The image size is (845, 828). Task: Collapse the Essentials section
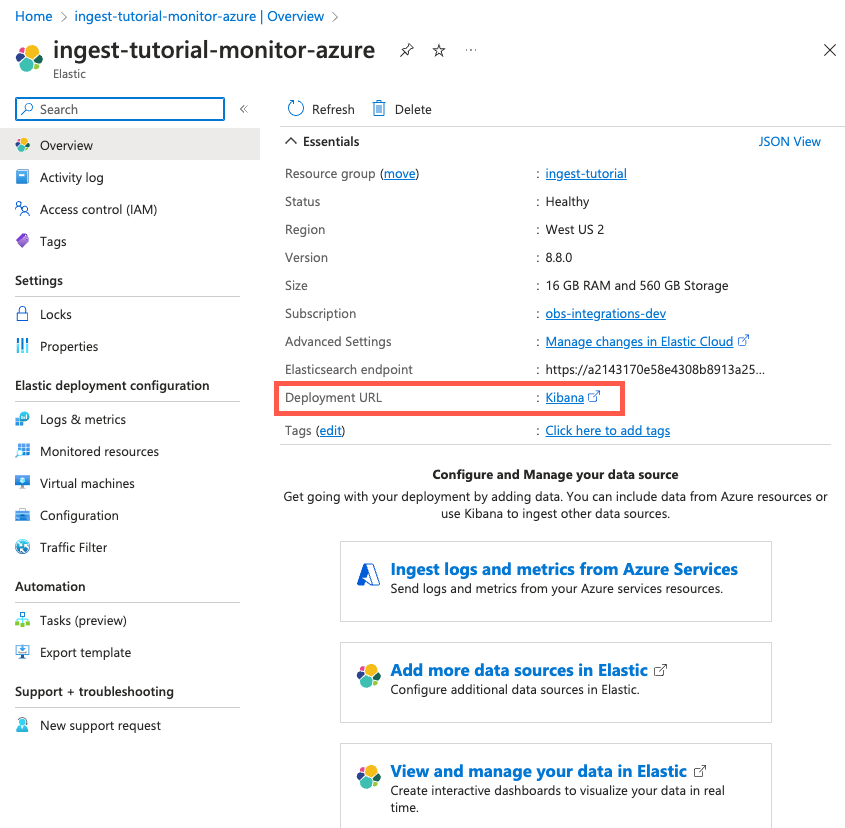293,141
